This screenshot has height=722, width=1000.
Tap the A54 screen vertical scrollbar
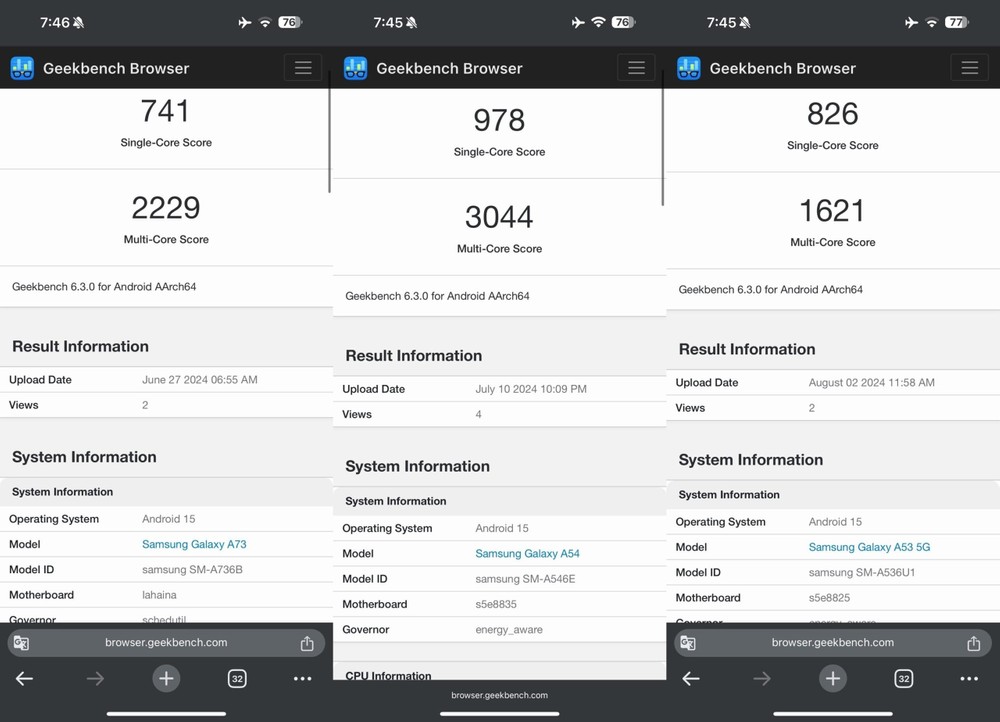[663, 138]
